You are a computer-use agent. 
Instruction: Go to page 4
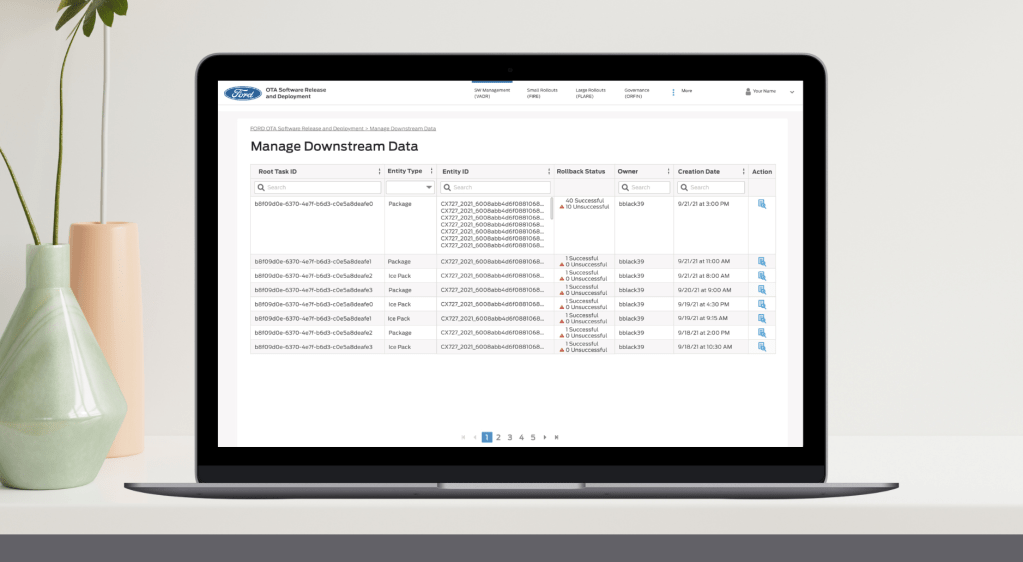point(521,437)
